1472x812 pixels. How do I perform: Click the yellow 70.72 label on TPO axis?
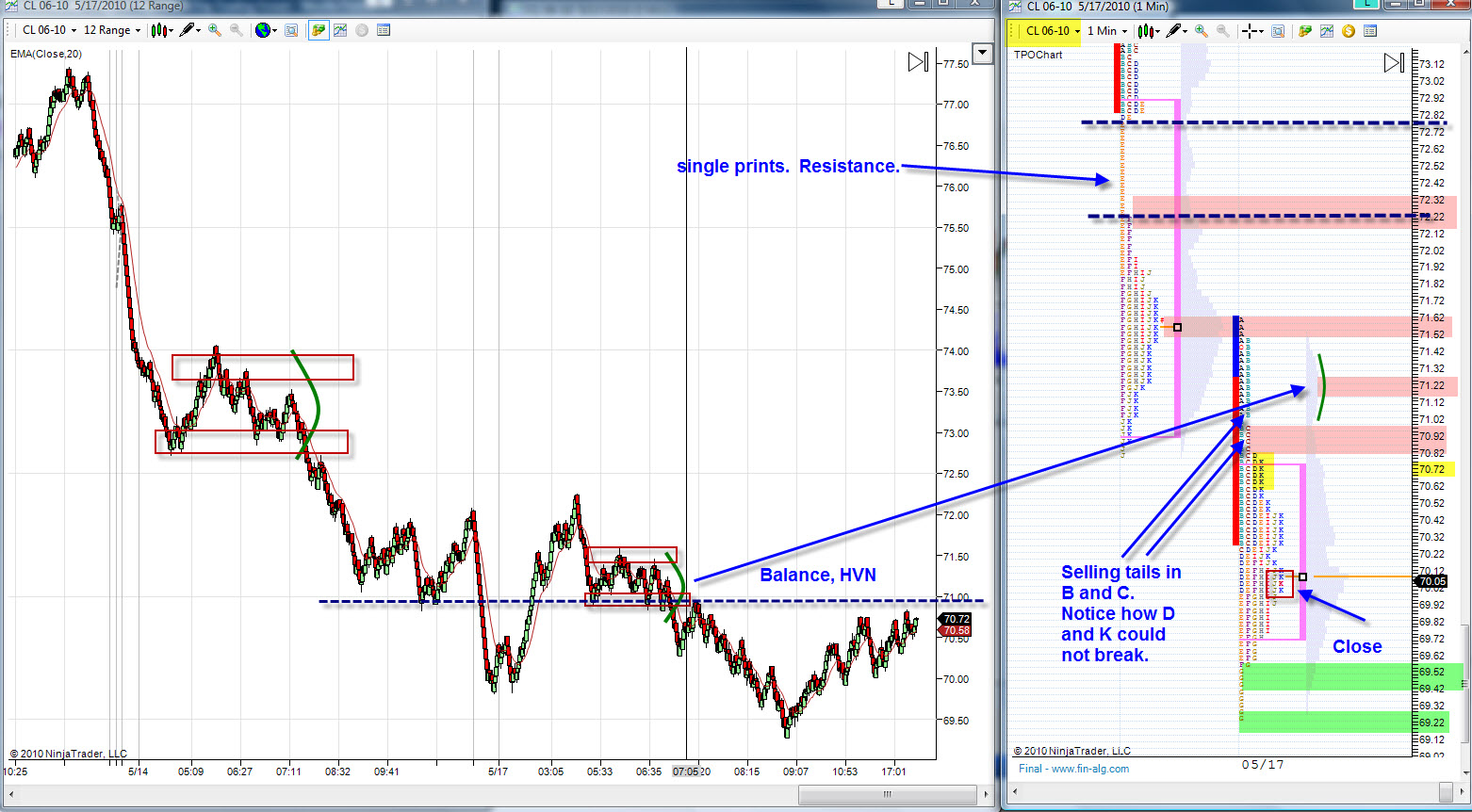point(1431,469)
